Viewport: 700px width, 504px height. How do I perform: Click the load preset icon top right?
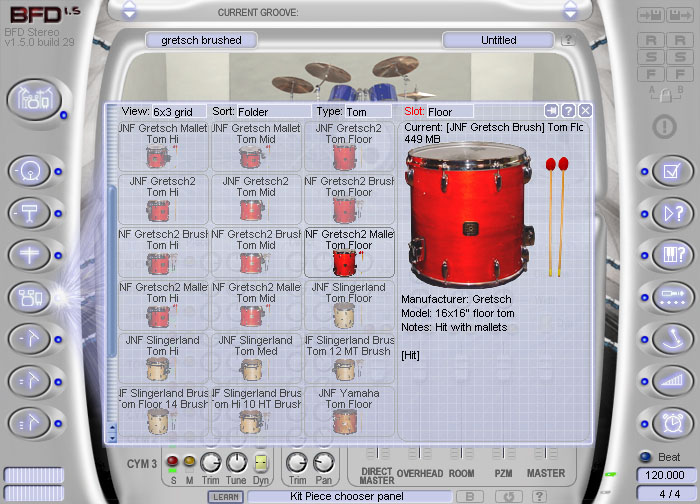[650, 15]
